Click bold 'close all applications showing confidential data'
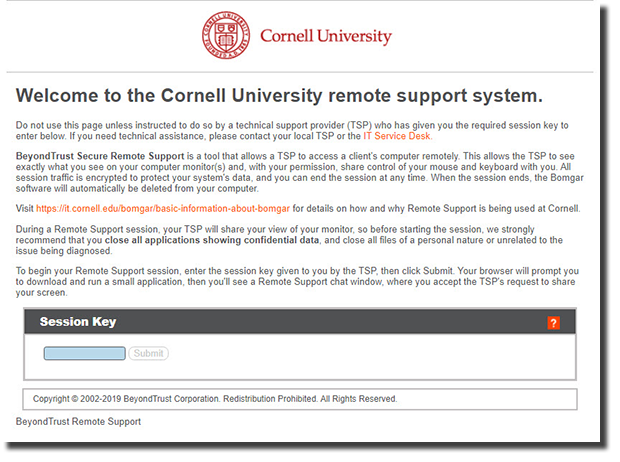620x462 pixels. coord(212,240)
